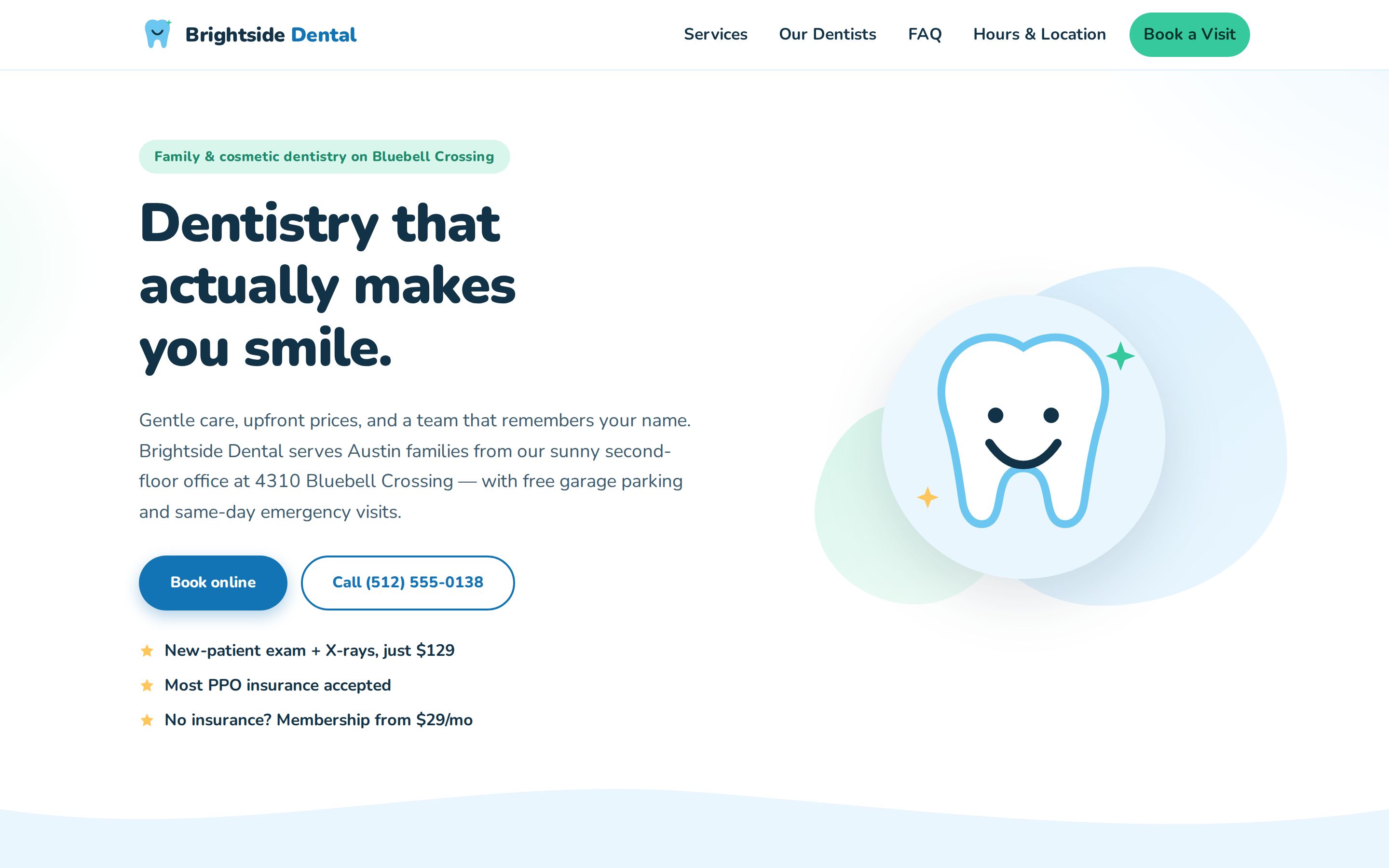Open the Services nav item
The image size is (1389, 868).
point(715,34)
